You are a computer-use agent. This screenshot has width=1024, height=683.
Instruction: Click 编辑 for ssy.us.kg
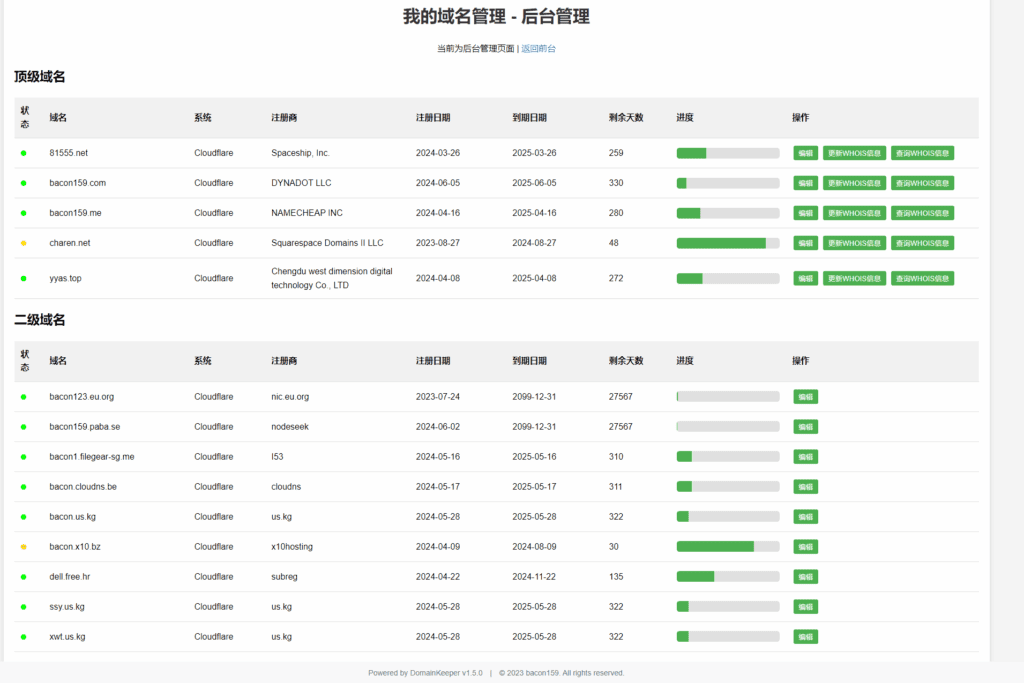(x=805, y=607)
